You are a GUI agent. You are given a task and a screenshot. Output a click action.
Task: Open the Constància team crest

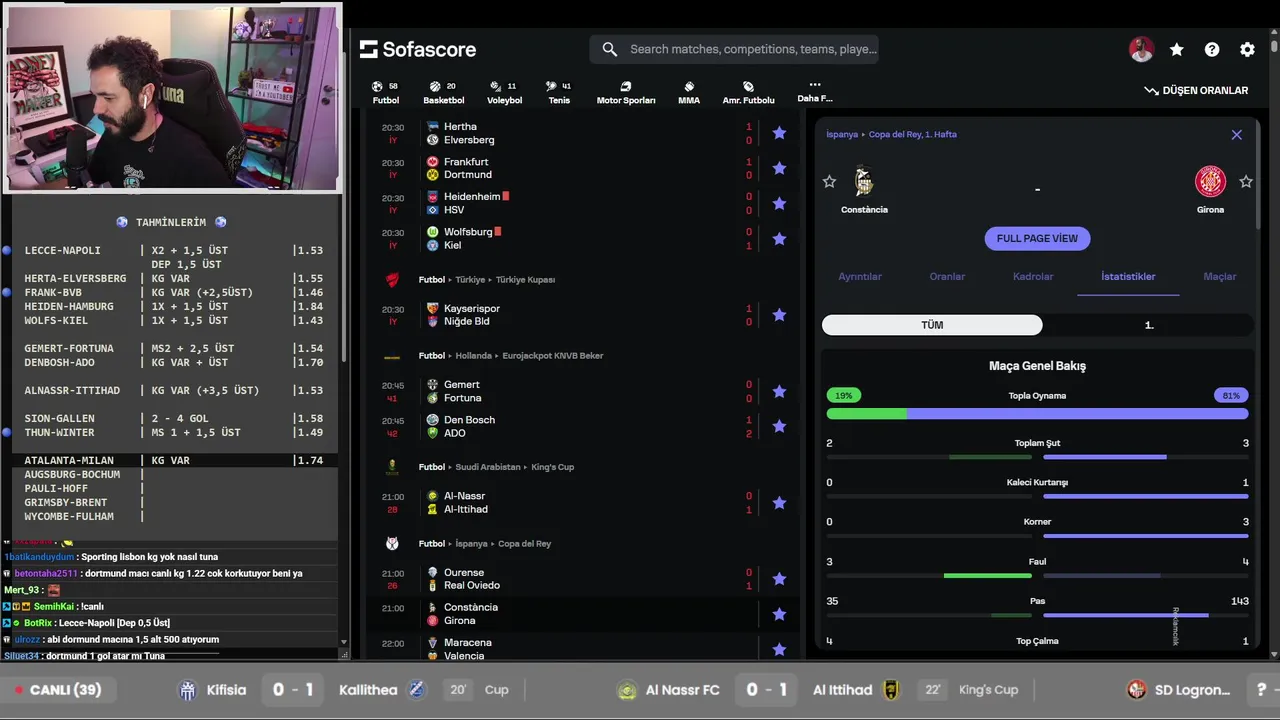[864, 181]
